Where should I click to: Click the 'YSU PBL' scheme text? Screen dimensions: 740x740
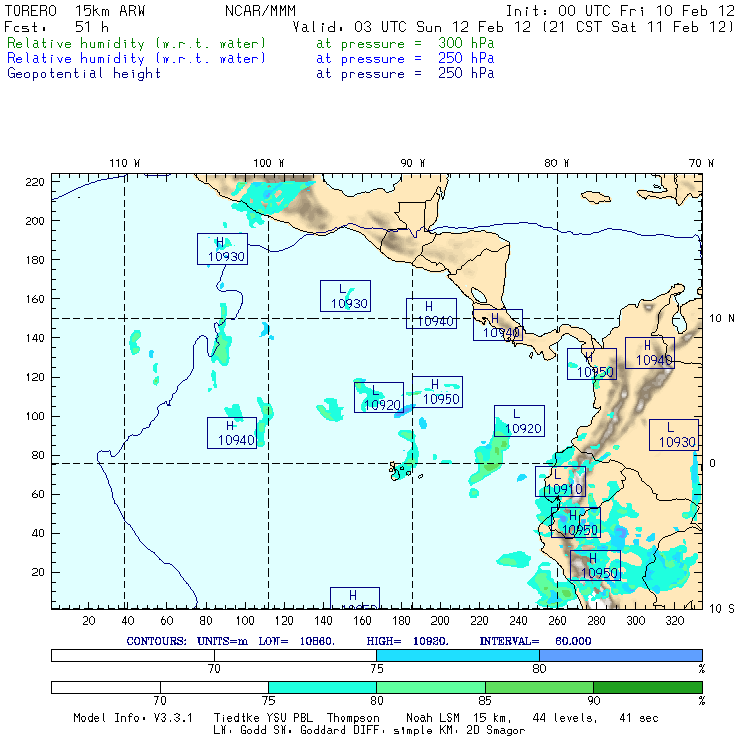tap(289, 718)
